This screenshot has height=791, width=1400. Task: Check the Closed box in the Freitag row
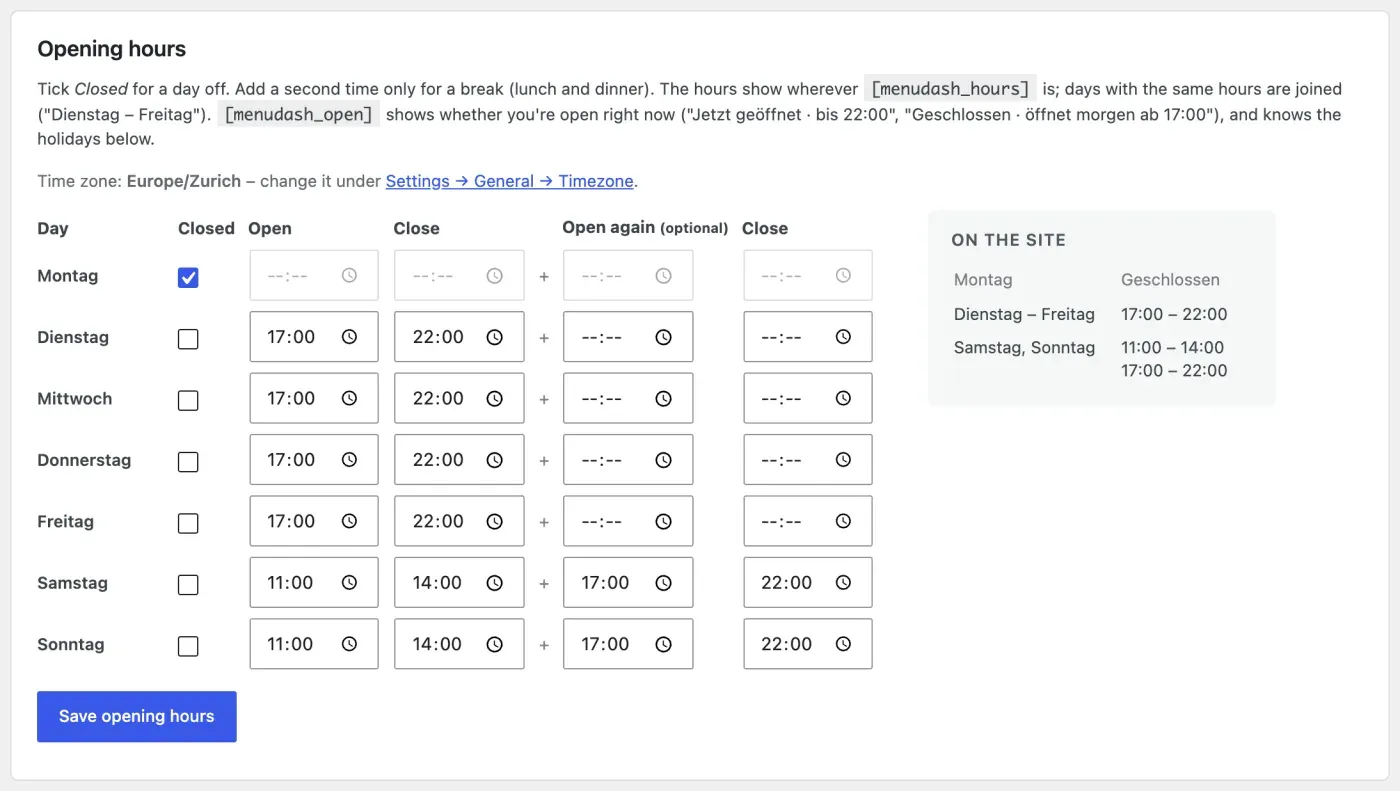(x=188, y=523)
